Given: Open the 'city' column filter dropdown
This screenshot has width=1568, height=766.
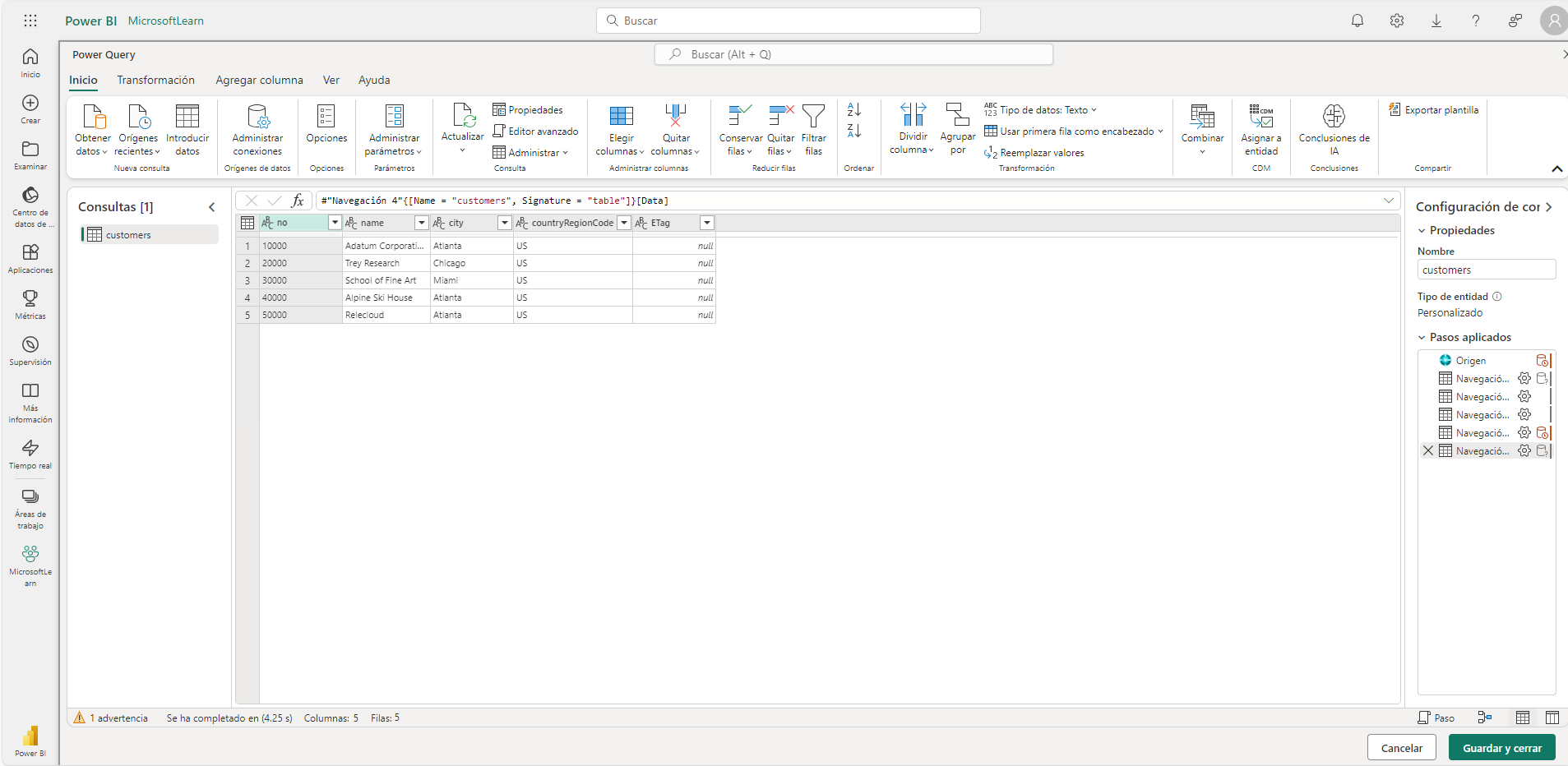Looking at the screenshot, I should coord(505,223).
